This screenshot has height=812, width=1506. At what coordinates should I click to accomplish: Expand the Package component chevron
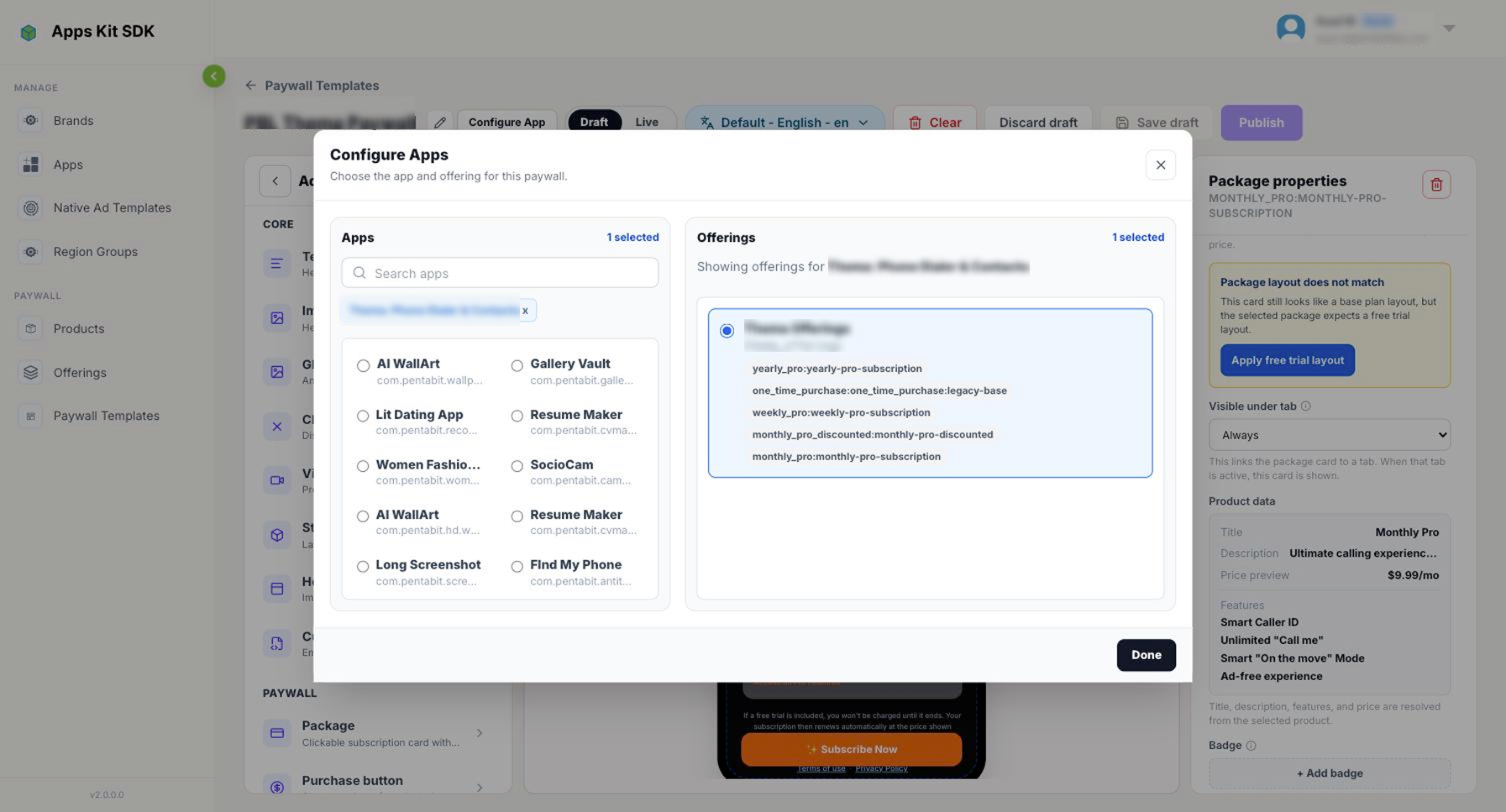(480, 733)
